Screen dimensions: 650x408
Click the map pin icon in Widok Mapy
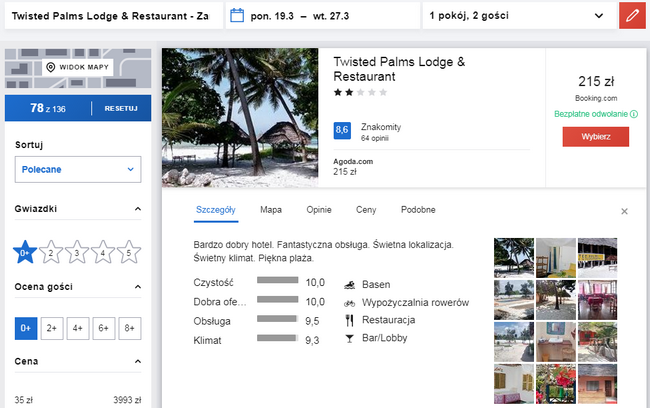click(x=51, y=67)
